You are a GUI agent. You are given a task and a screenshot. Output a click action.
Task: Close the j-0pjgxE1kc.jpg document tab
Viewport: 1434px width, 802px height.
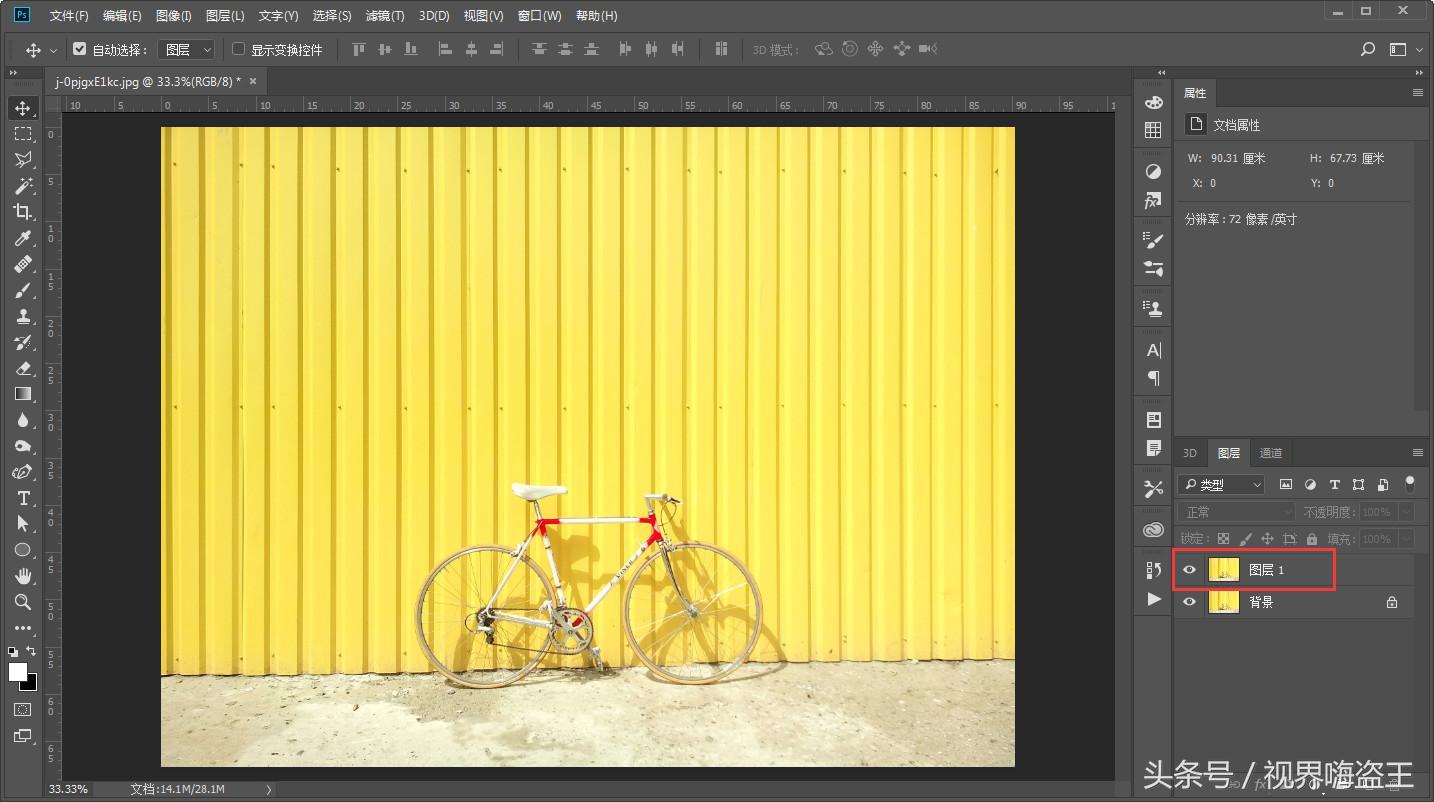click(x=253, y=81)
